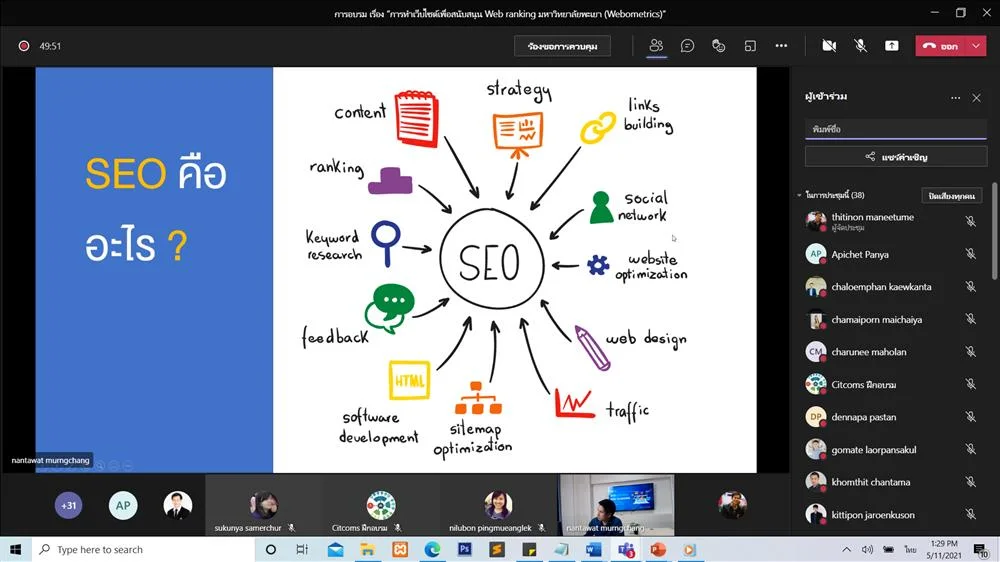The image size is (1000, 562).
Task: Open the participants panel icon
Action: [656, 46]
